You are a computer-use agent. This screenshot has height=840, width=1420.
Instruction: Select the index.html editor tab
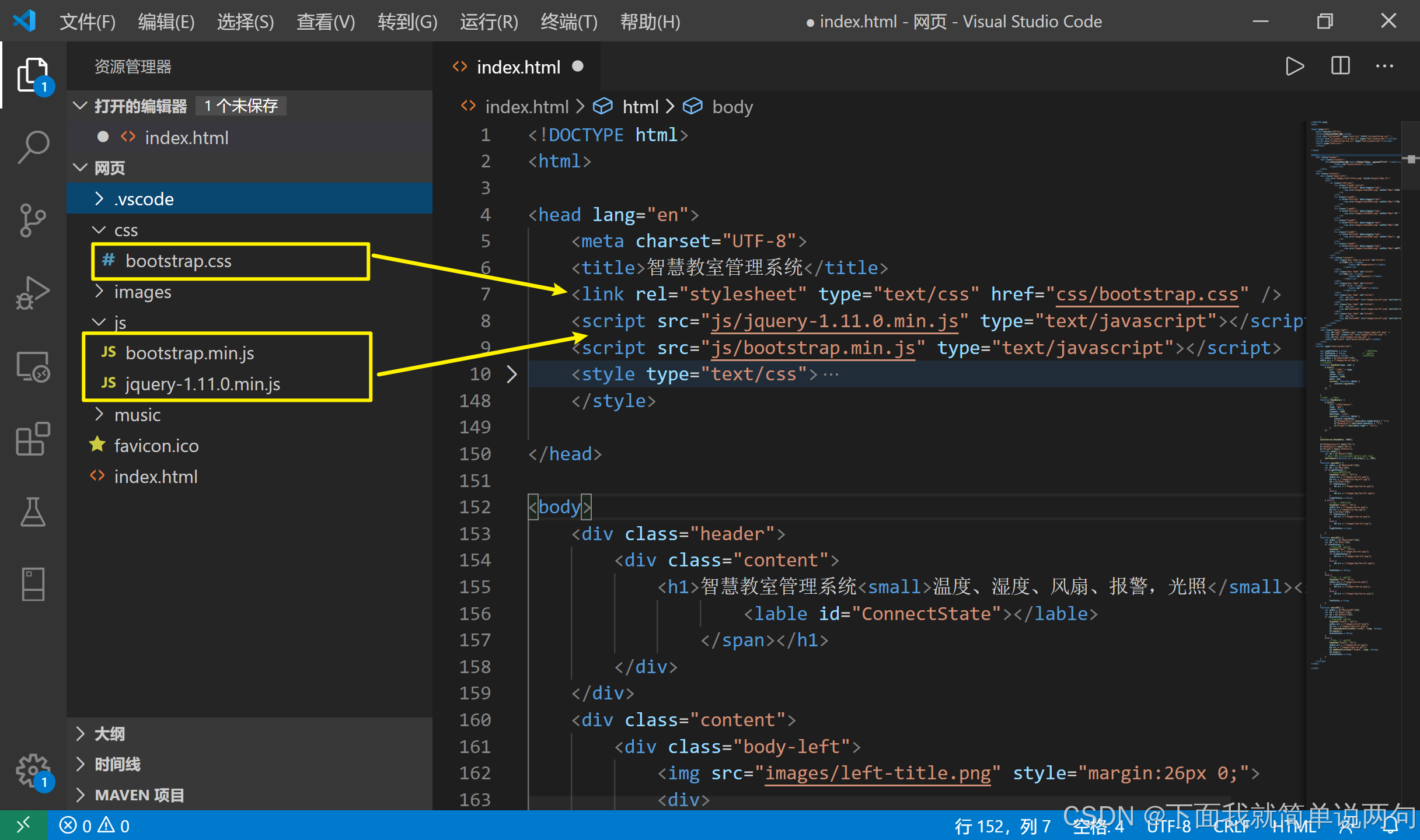point(518,67)
